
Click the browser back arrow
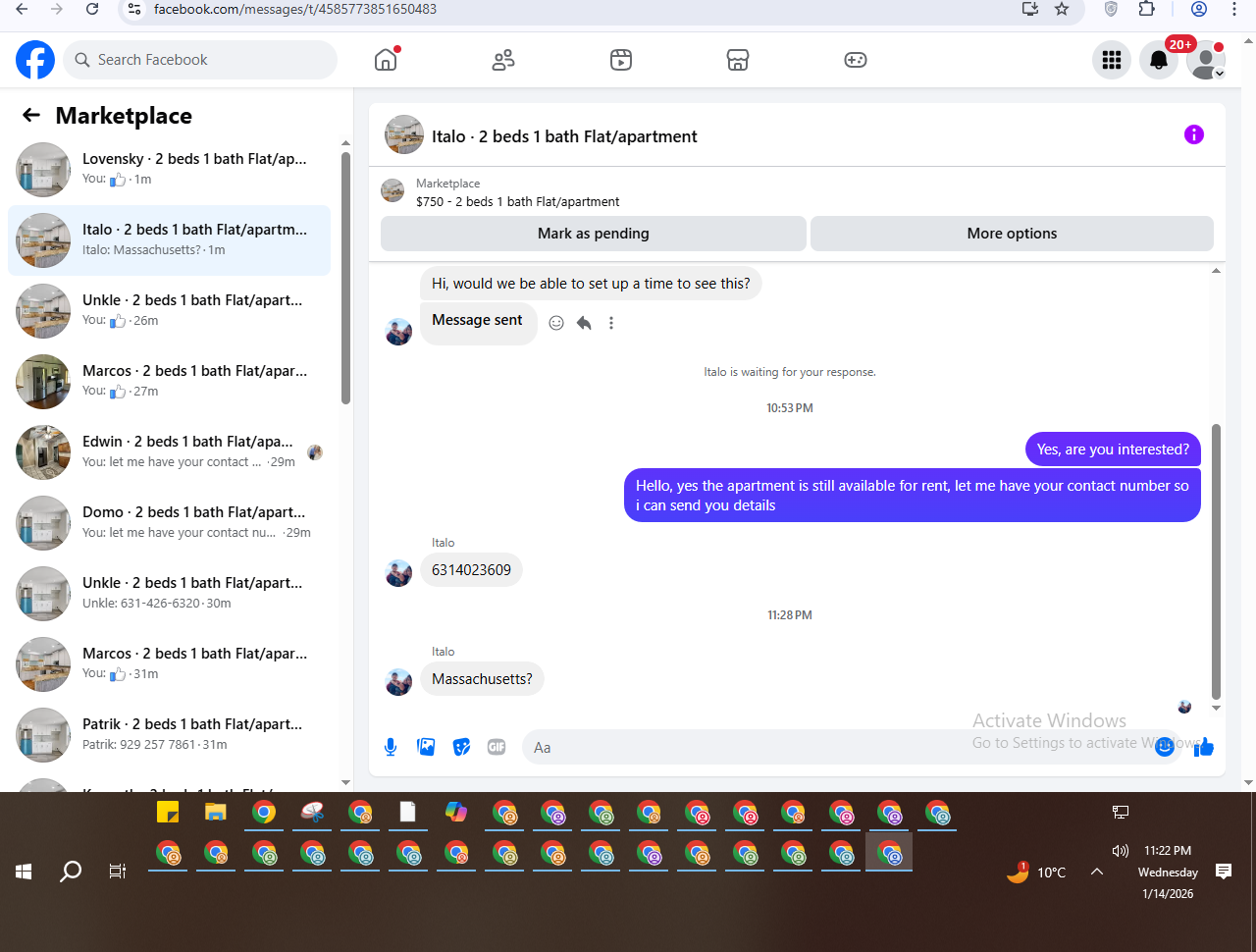coord(22,9)
